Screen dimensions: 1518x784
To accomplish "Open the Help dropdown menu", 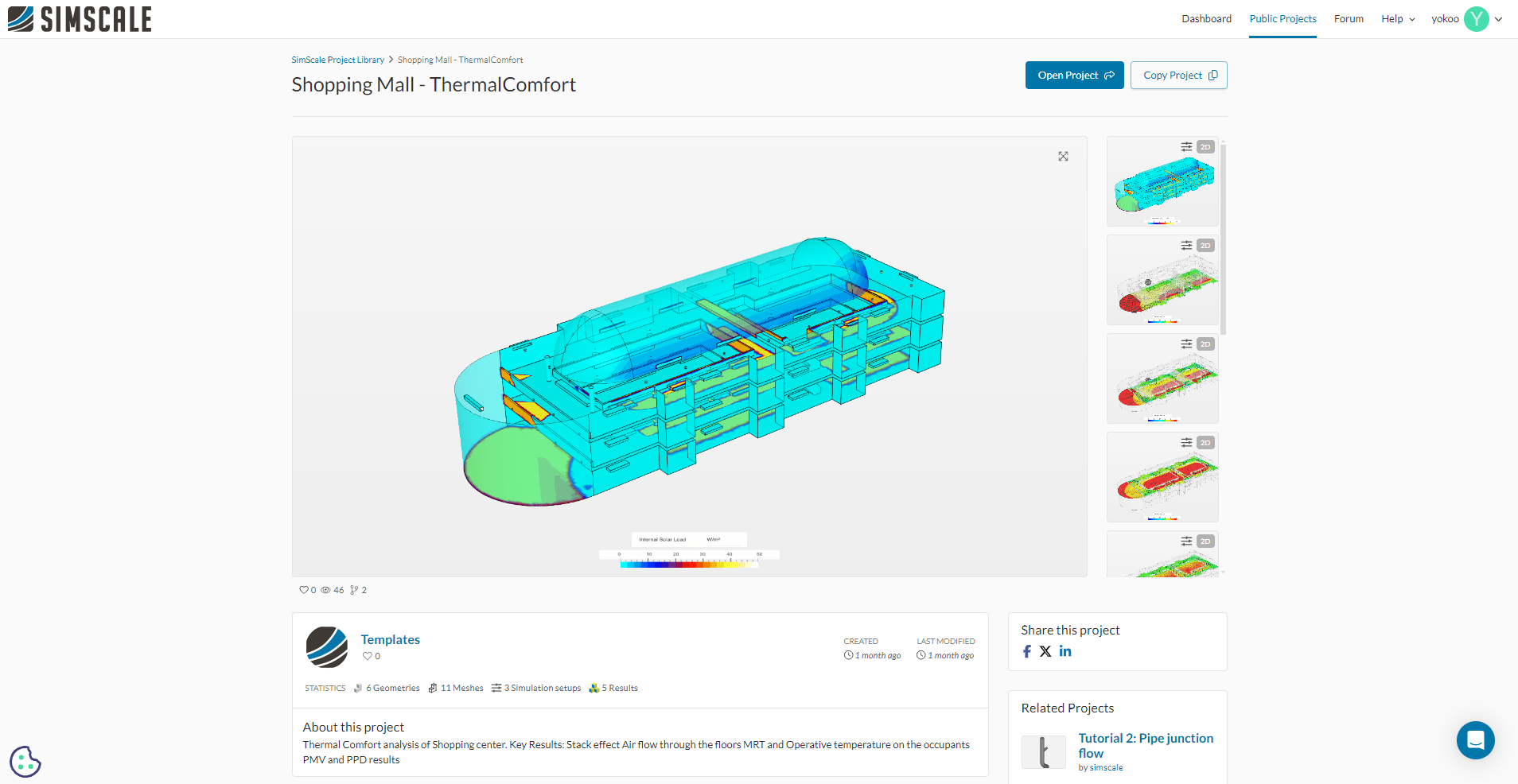I will [x=1396, y=18].
